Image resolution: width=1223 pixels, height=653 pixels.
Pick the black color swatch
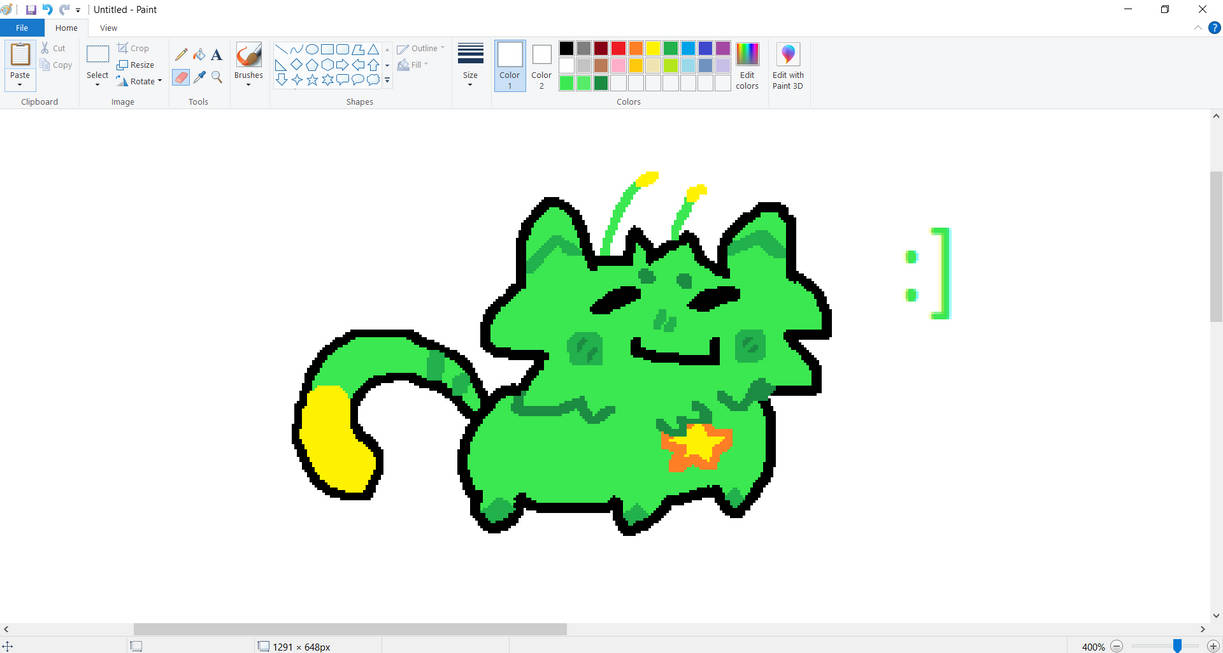coord(567,48)
